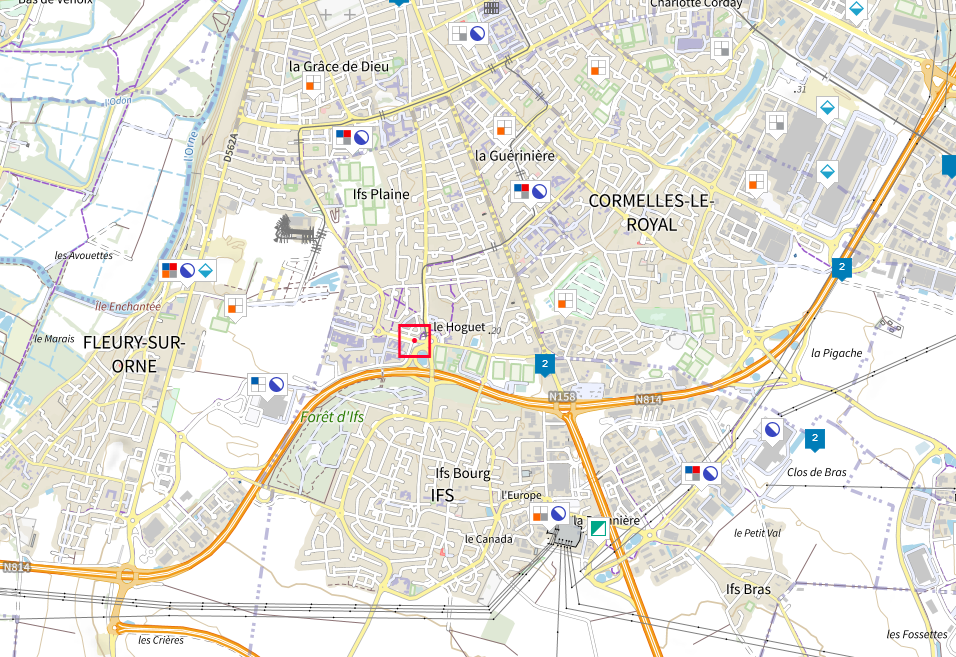Select the marker pair above Ifs Plaine
The width and height of the screenshot is (956, 657).
(x=351, y=137)
